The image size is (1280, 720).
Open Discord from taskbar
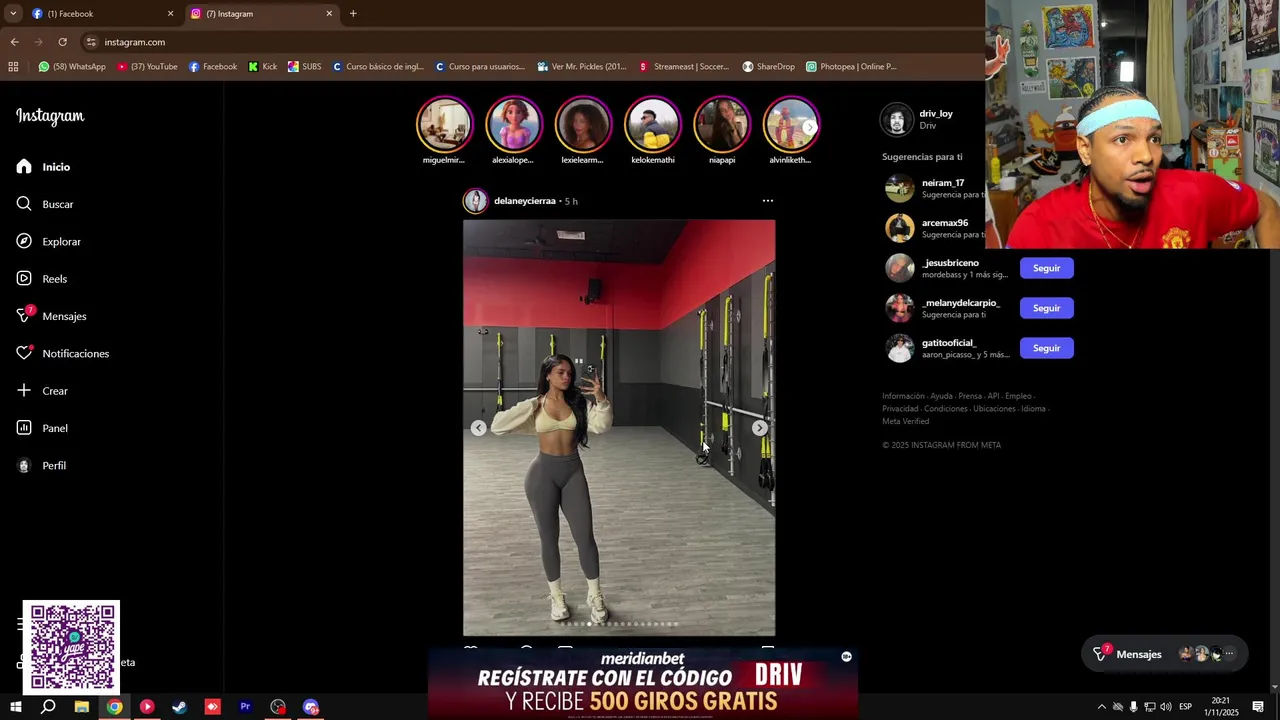point(311,707)
